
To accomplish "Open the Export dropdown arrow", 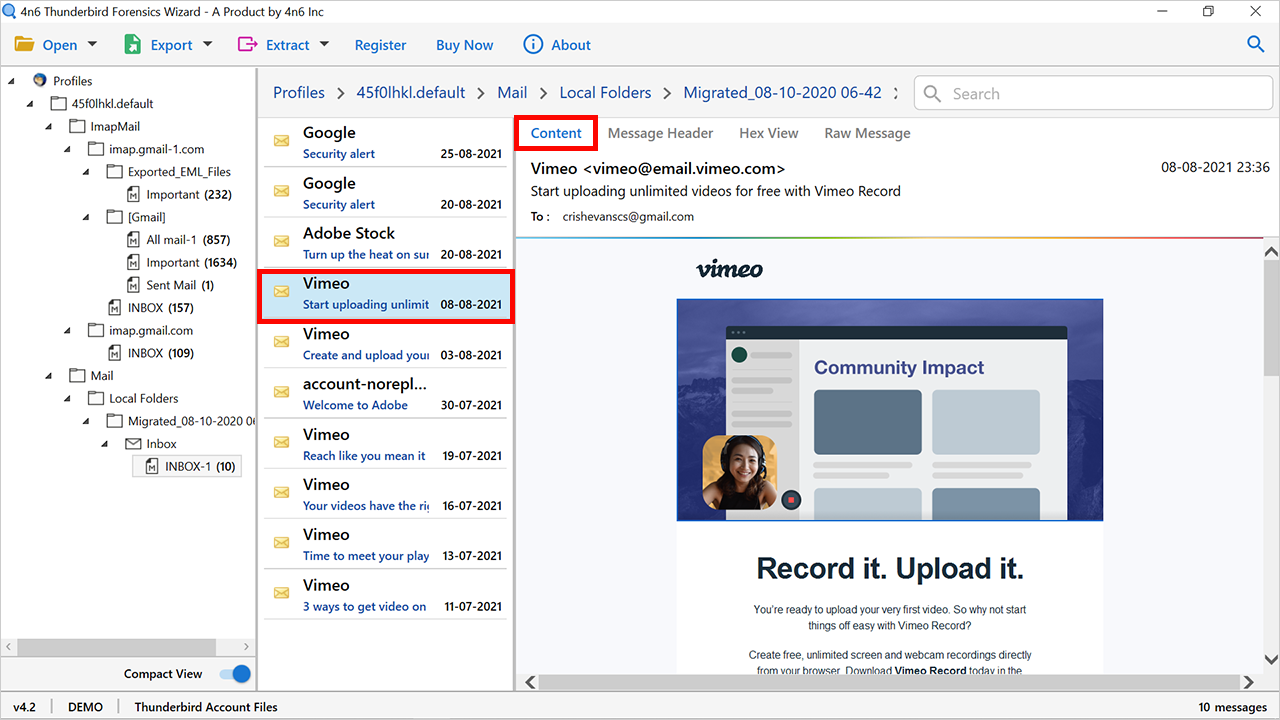I will pyautogui.click(x=208, y=44).
